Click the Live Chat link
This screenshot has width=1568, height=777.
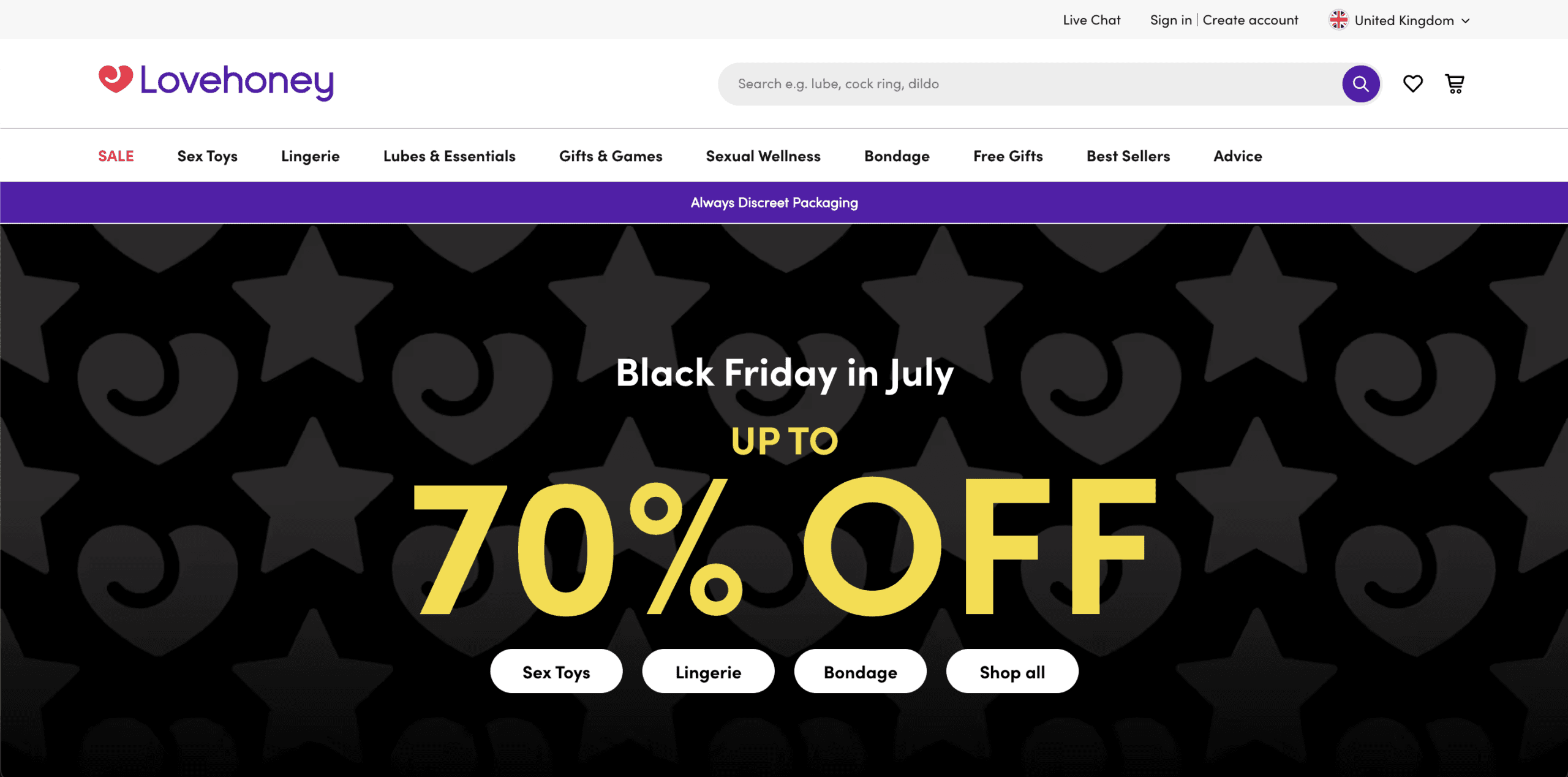pyautogui.click(x=1091, y=20)
